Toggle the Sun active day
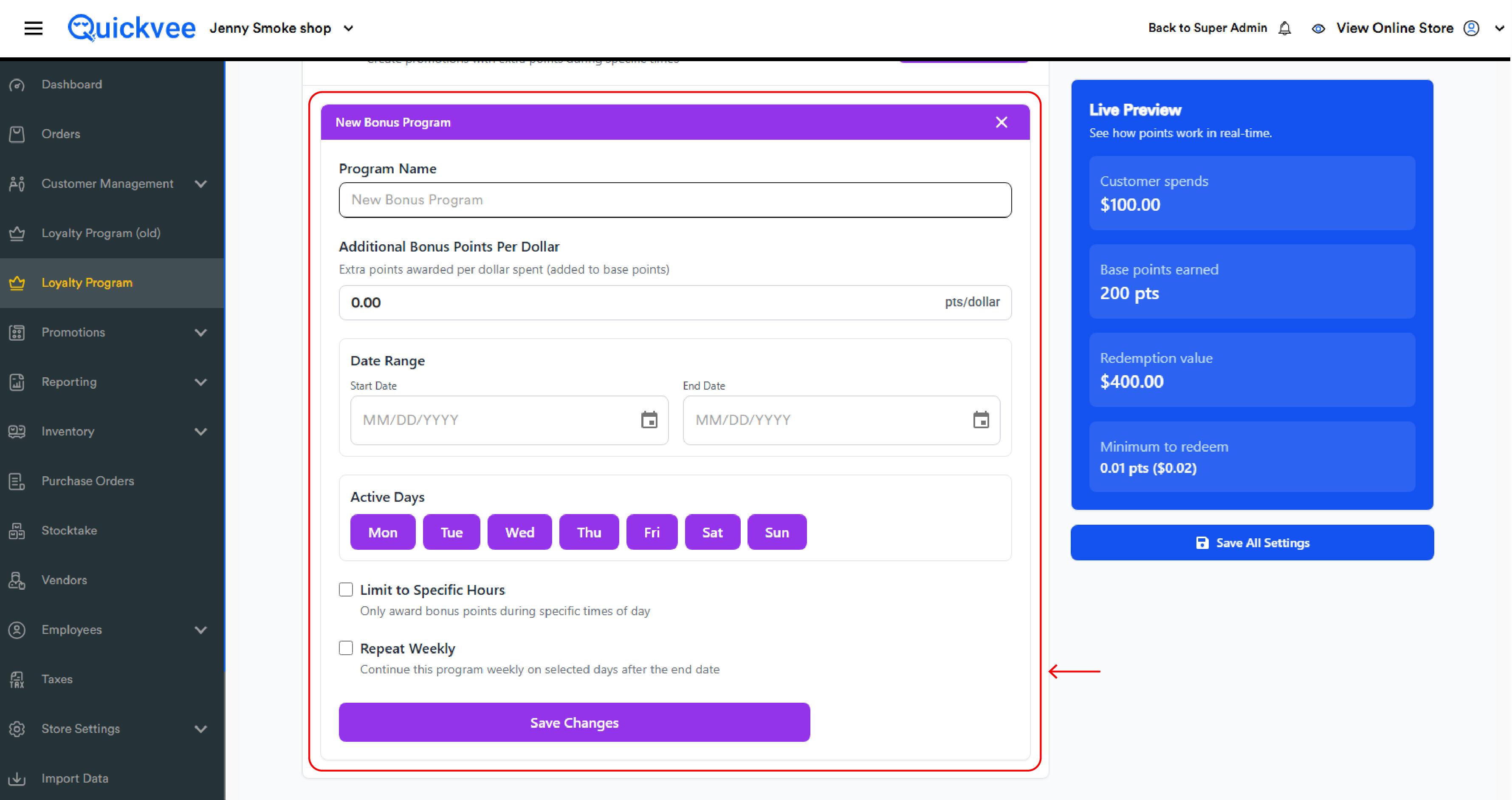 coord(776,532)
